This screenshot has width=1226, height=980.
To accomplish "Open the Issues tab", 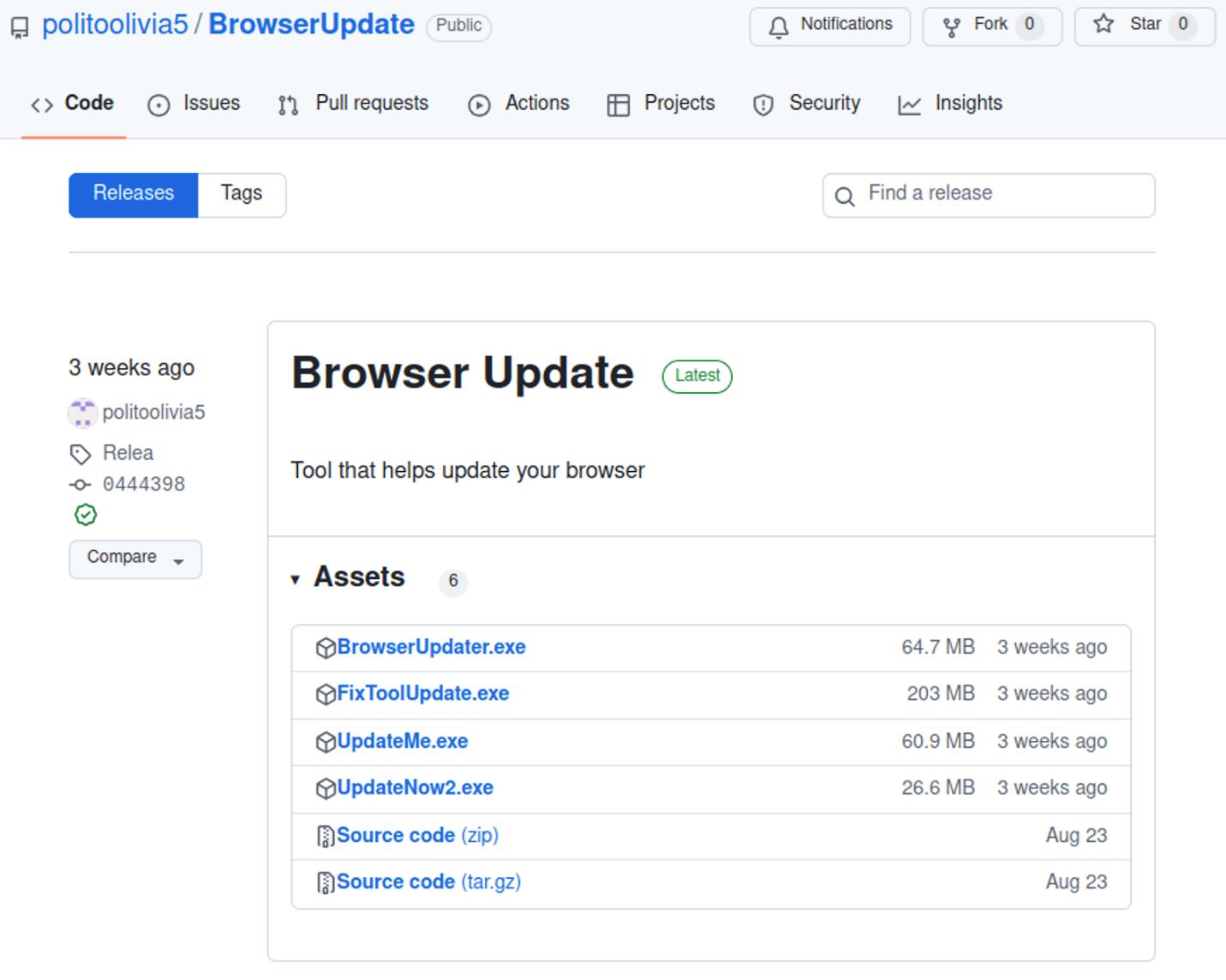I will point(194,104).
